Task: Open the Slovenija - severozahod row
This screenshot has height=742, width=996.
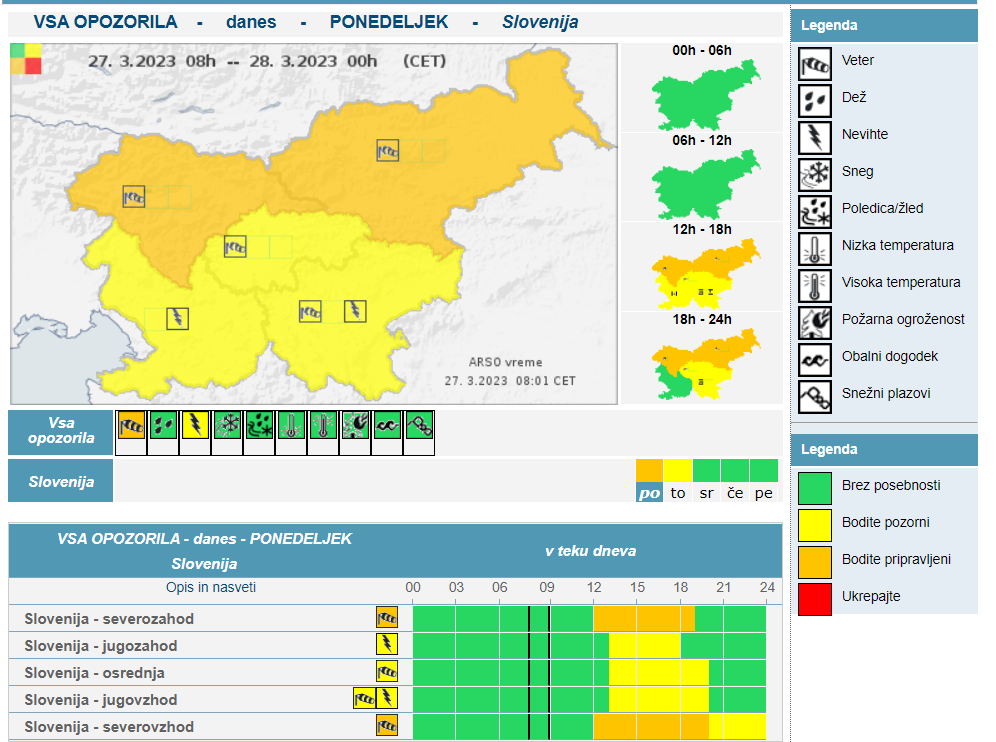Action: pos(109,619)
